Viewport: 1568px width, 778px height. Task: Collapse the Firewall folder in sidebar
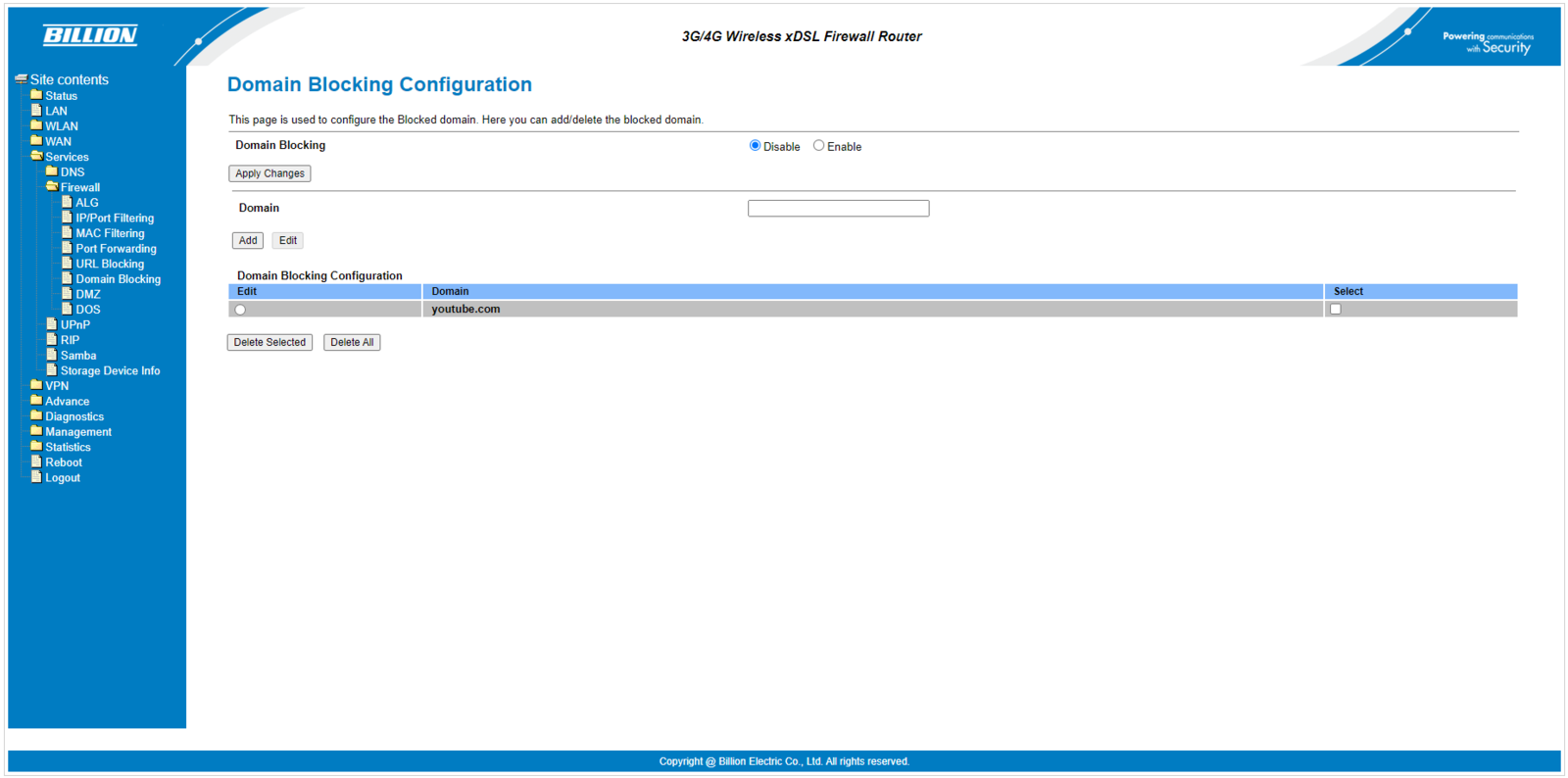[52, 187]
